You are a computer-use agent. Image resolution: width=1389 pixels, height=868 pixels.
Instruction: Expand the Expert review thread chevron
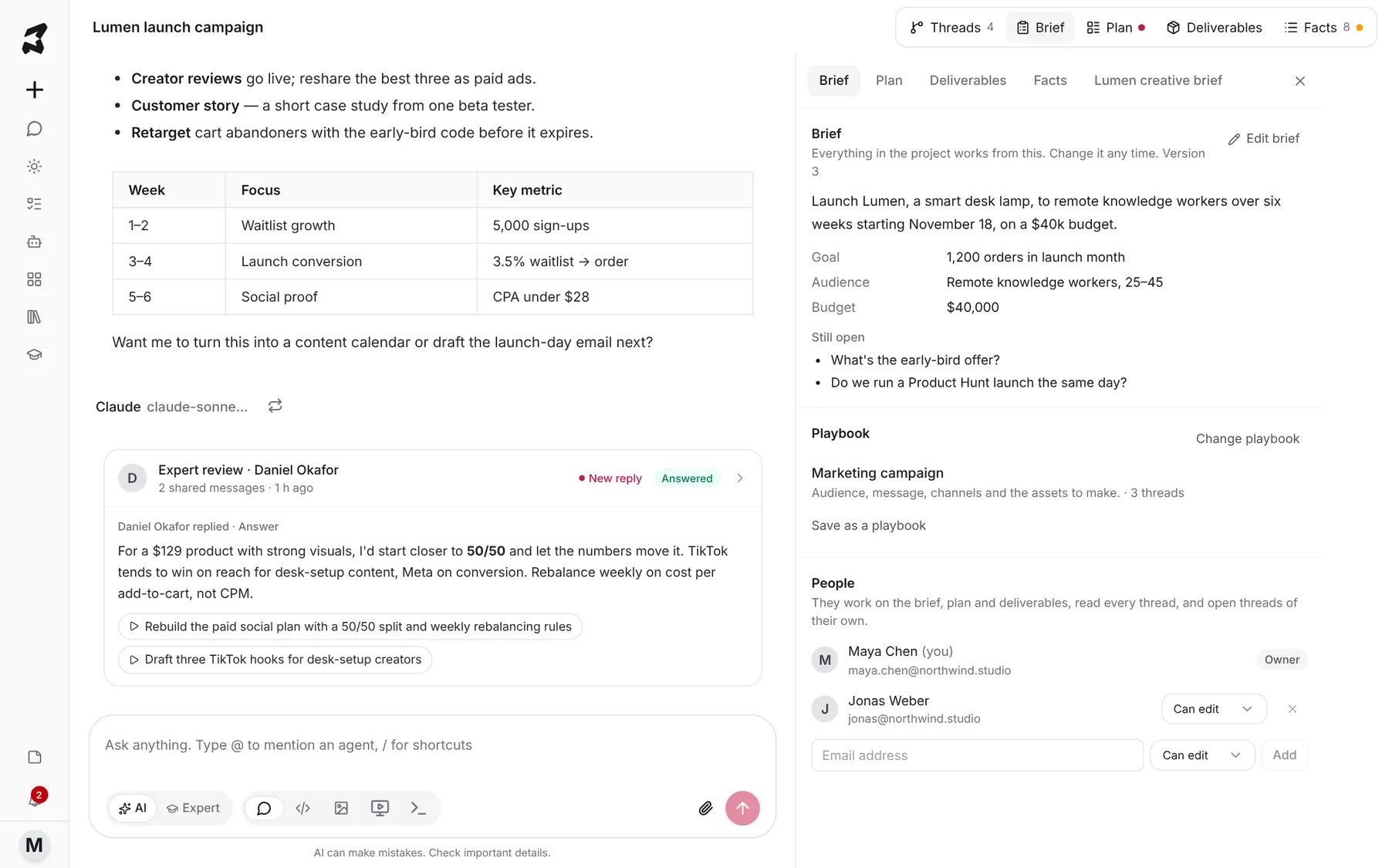(740, 478)
